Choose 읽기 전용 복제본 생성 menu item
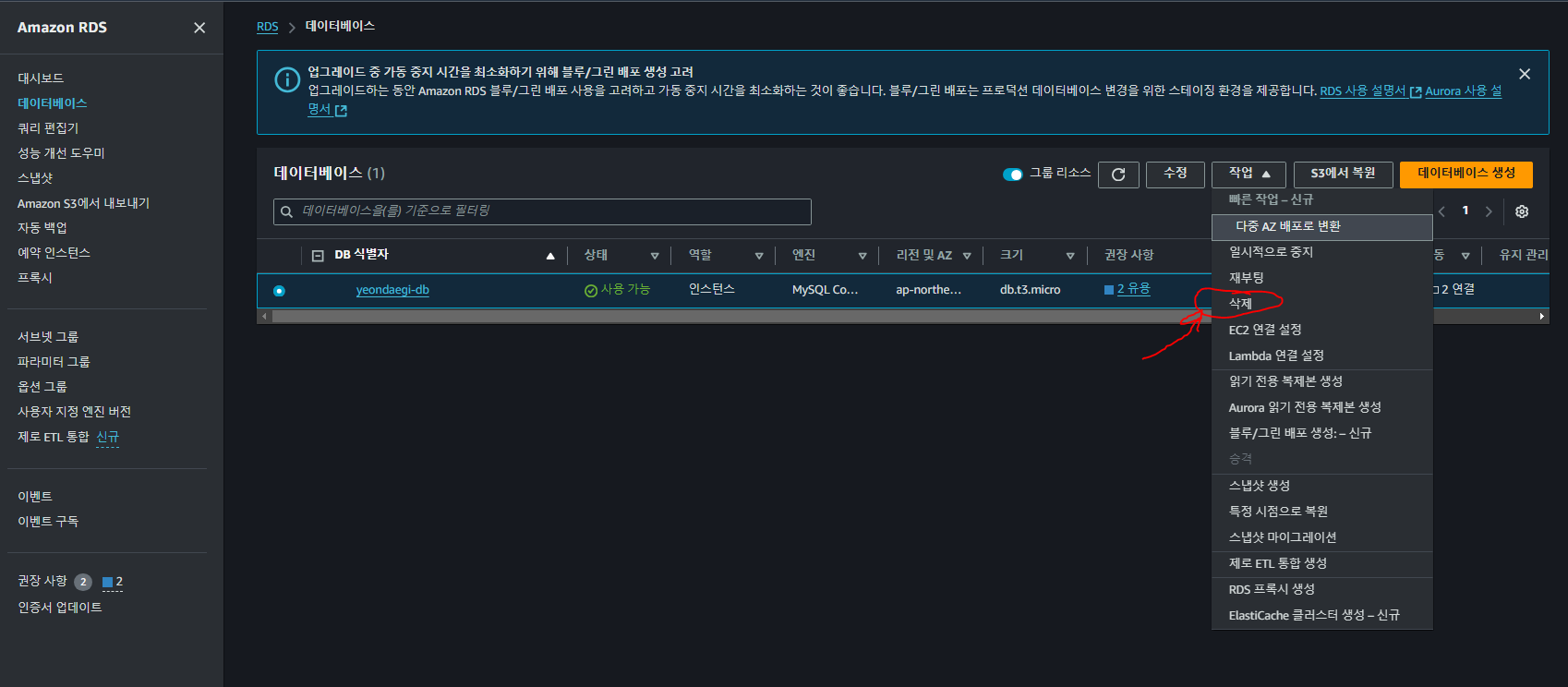This screenshot has height=687, width=1568. (x=1321, y=381)
